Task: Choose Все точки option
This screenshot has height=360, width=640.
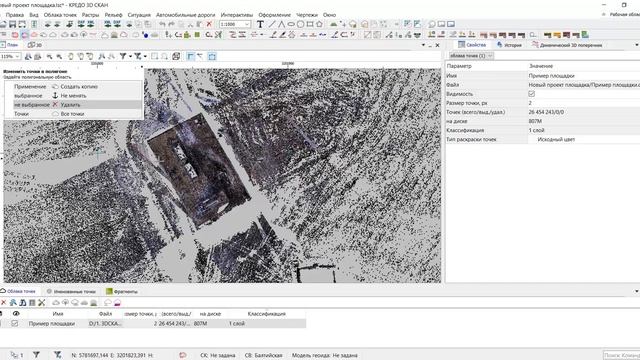Action: [68, 114]
